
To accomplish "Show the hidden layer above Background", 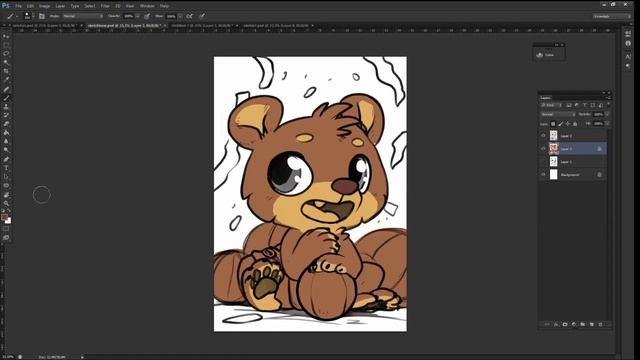I will (543, 162).
